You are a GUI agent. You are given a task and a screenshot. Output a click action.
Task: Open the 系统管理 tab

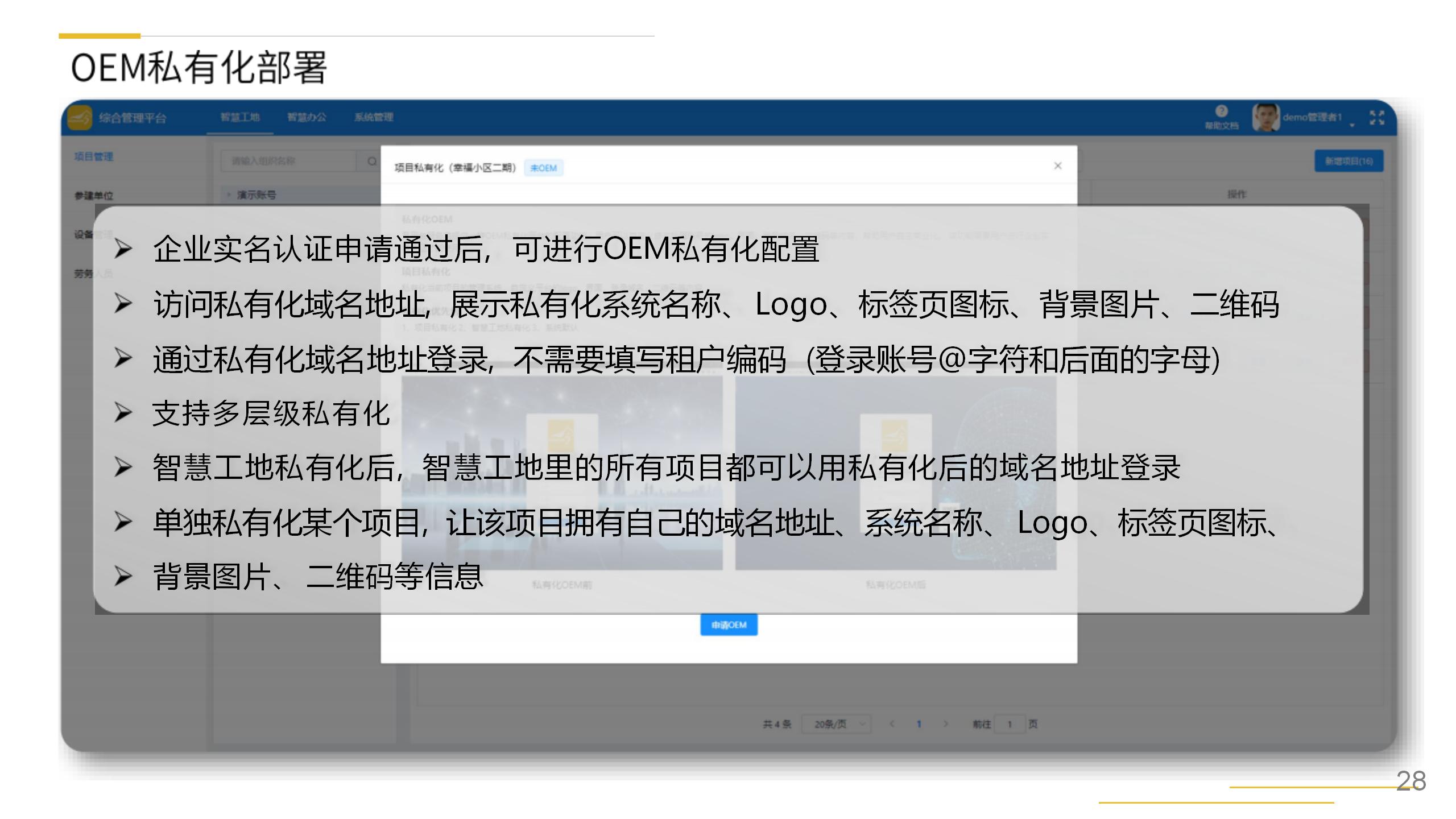374,117
